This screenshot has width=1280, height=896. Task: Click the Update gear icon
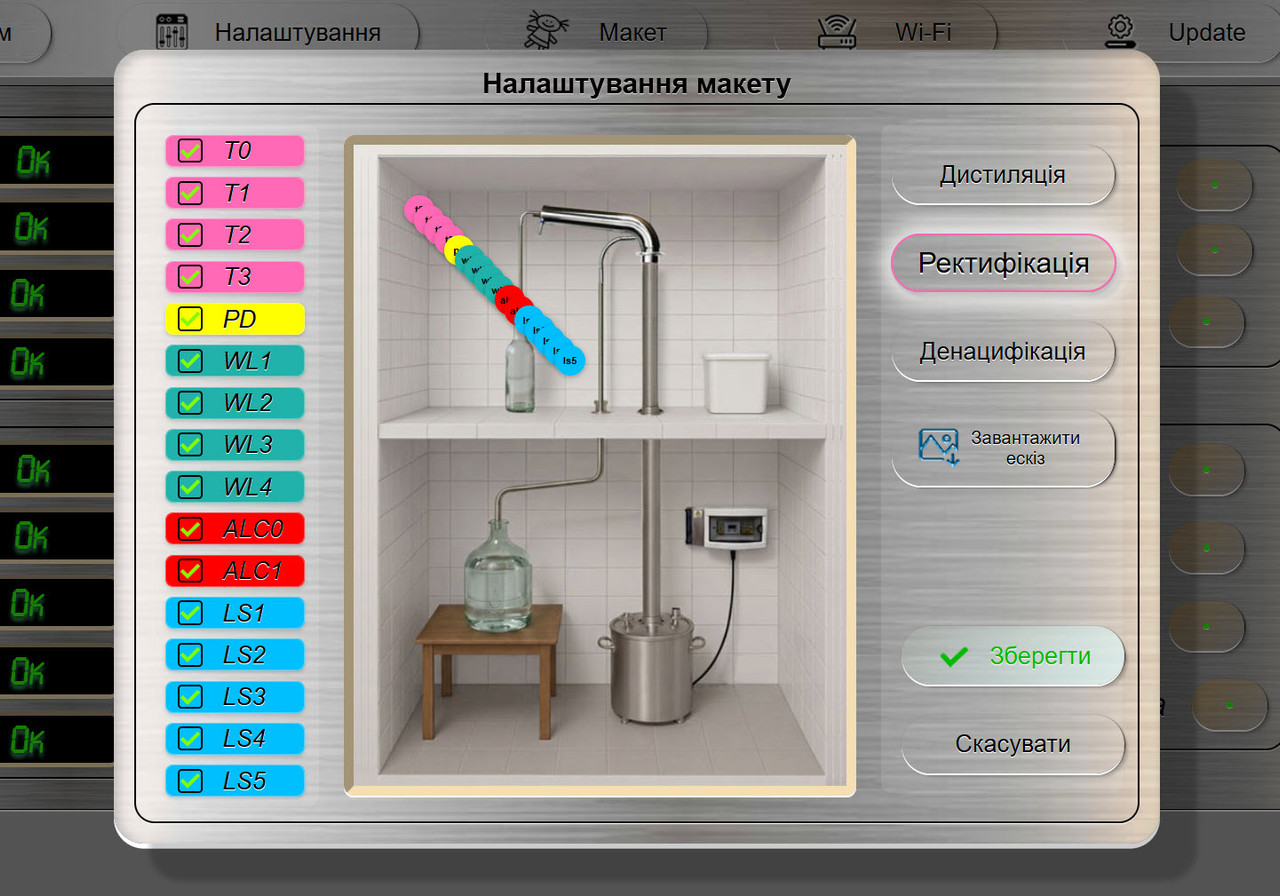(x=1121, y=31)
